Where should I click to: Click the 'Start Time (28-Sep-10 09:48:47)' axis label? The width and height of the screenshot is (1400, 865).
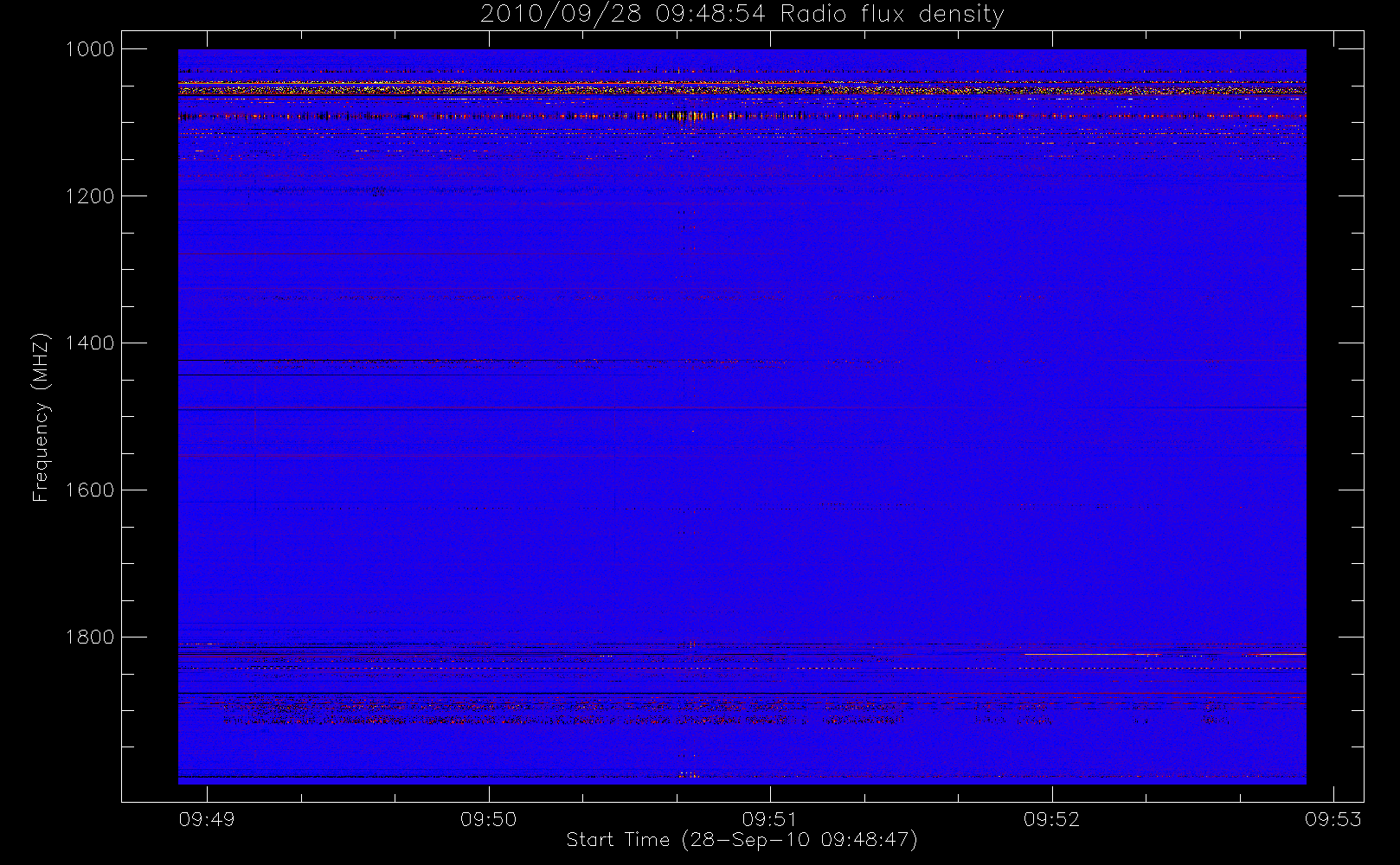742,840
